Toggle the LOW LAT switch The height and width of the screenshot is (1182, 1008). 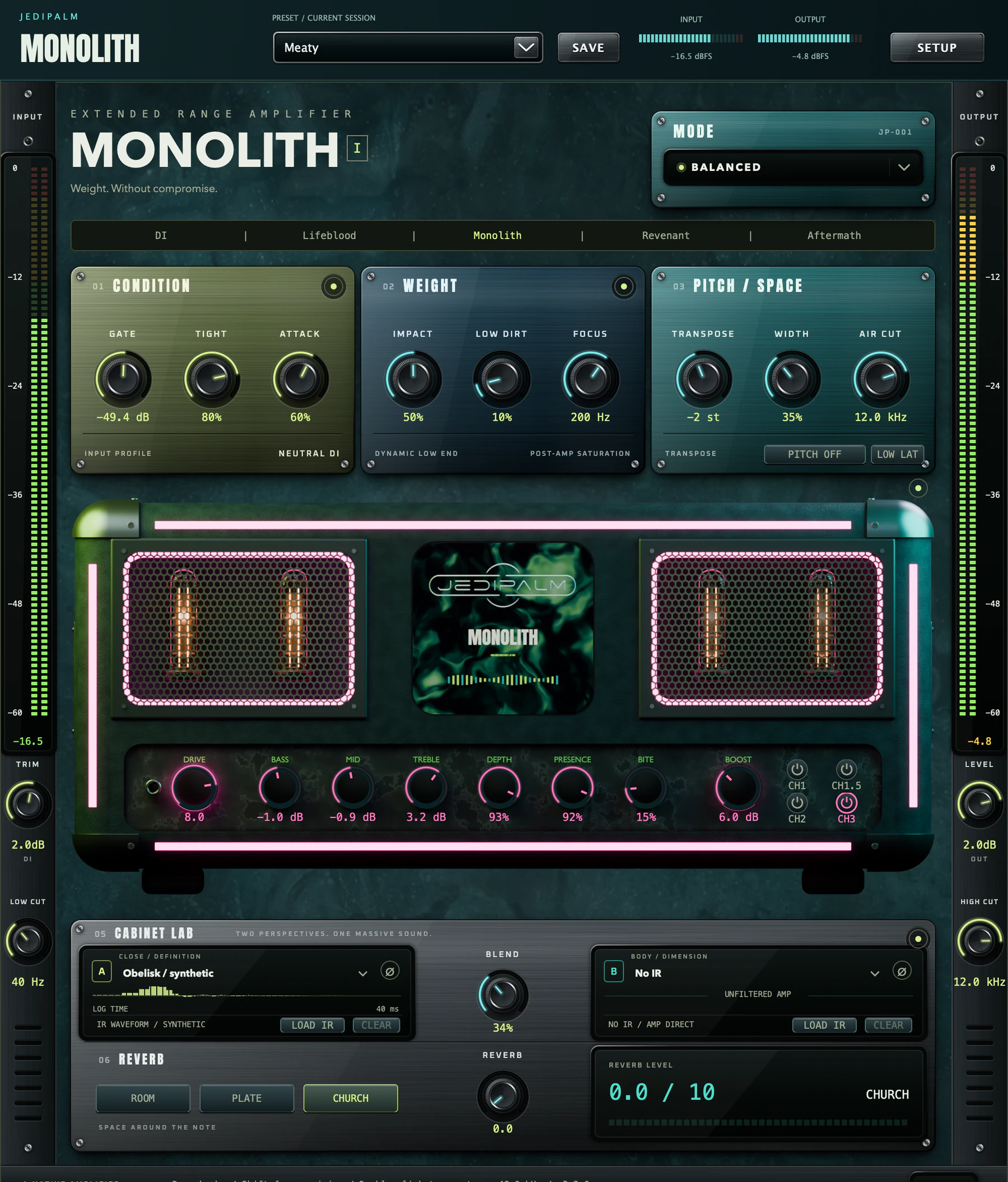click(x=897, y=455)
